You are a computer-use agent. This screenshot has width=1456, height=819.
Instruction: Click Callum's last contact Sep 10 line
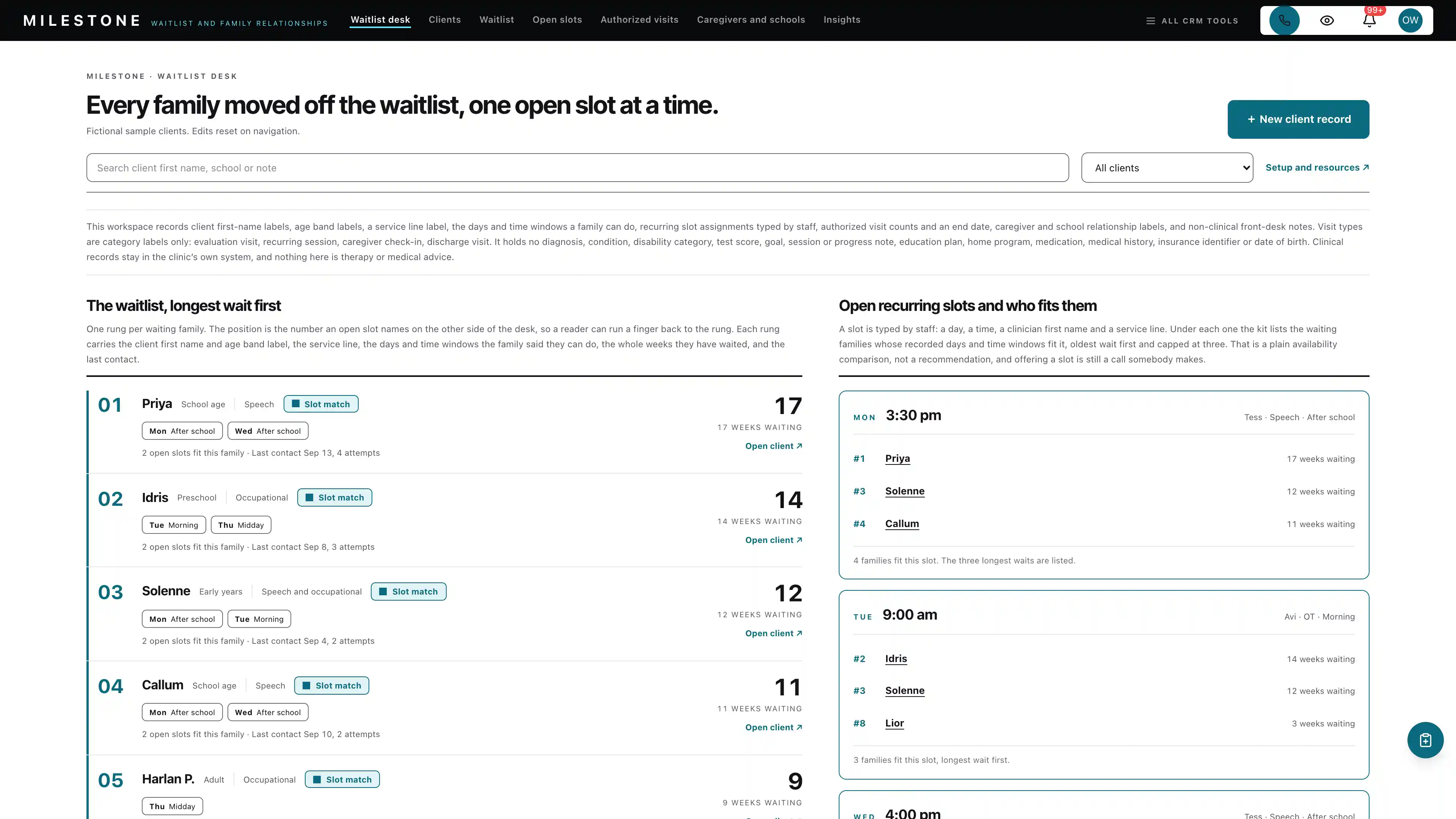(x=260, y=734)
